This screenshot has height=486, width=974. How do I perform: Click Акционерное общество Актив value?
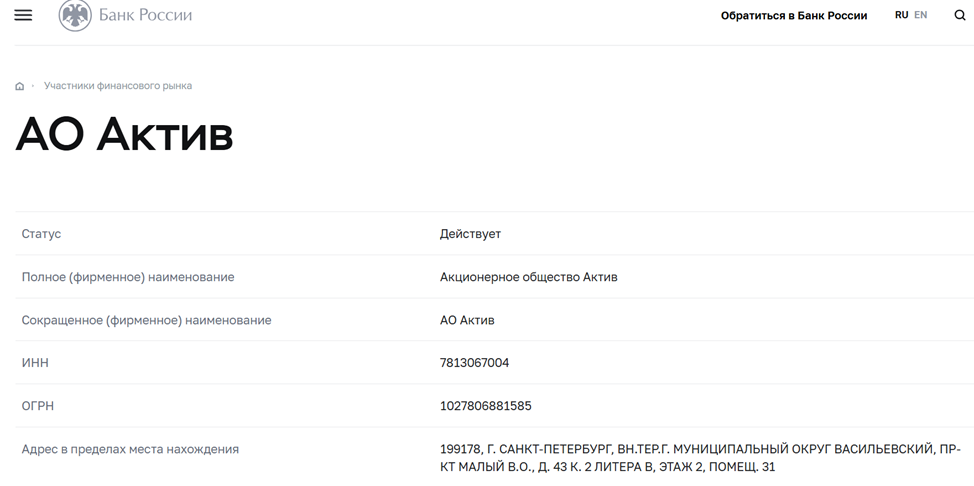(529, 277)
